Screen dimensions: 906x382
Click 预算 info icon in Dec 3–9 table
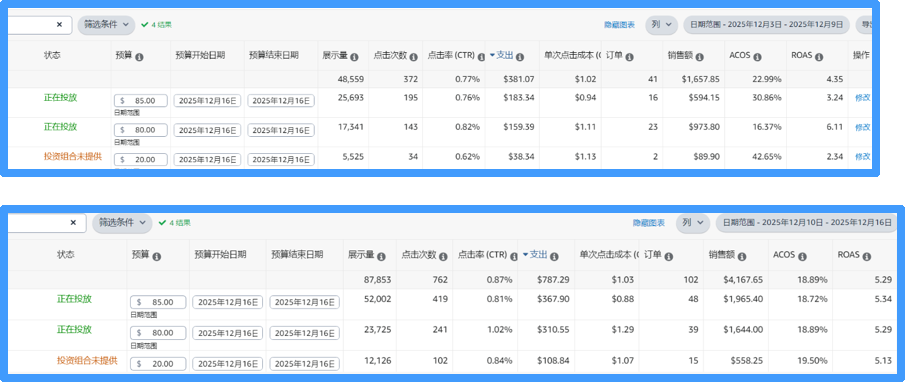coord(139,57)
